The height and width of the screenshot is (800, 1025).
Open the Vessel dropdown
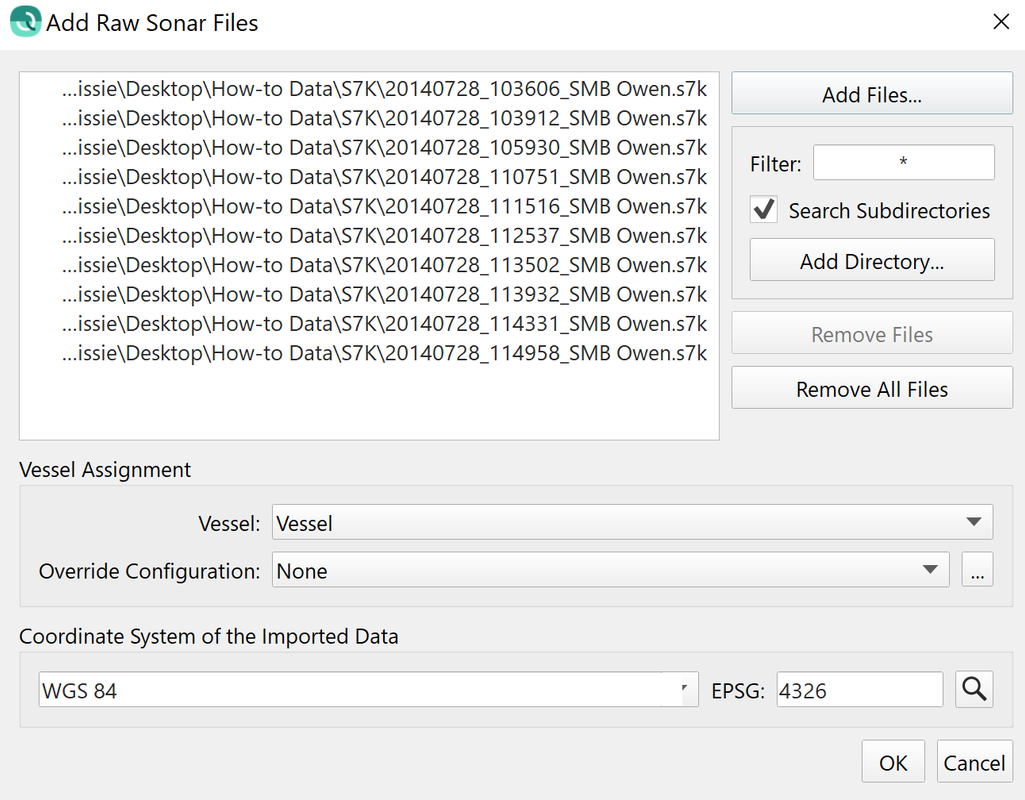[632, 523]
